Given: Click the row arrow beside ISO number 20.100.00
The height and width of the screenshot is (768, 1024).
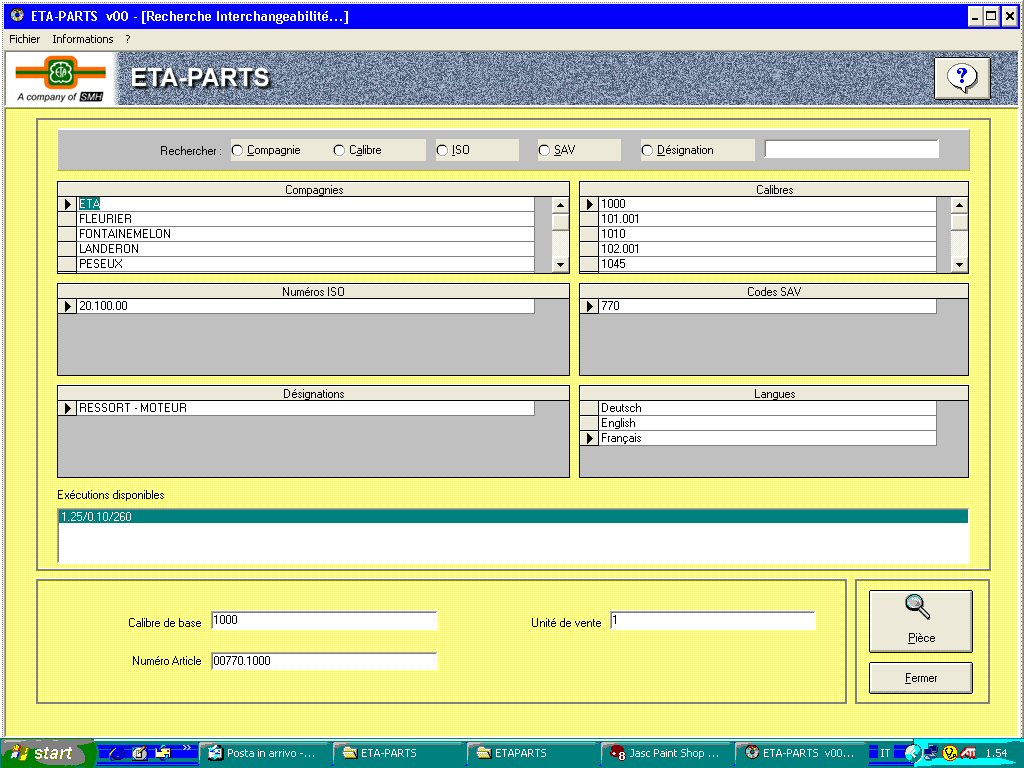Looking at the screenshot, I should [68, 306].
